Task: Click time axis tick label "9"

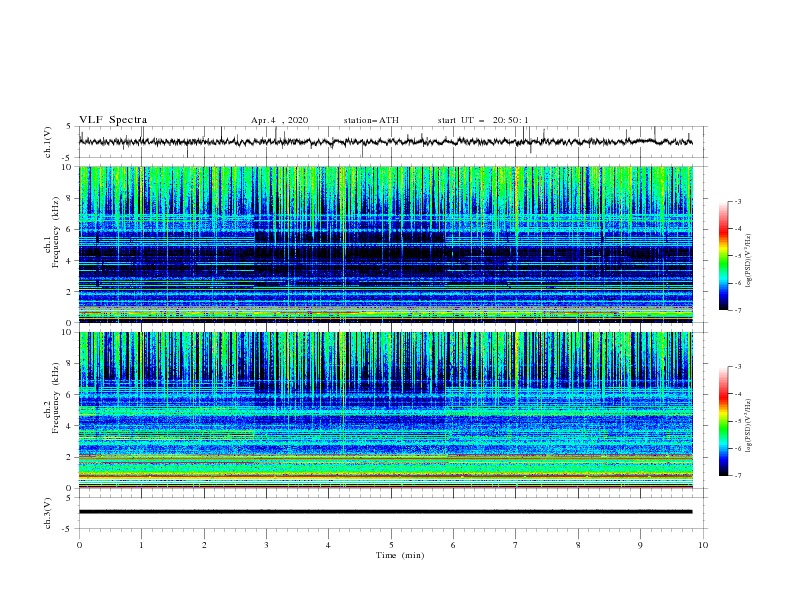Action: (640, 545)
